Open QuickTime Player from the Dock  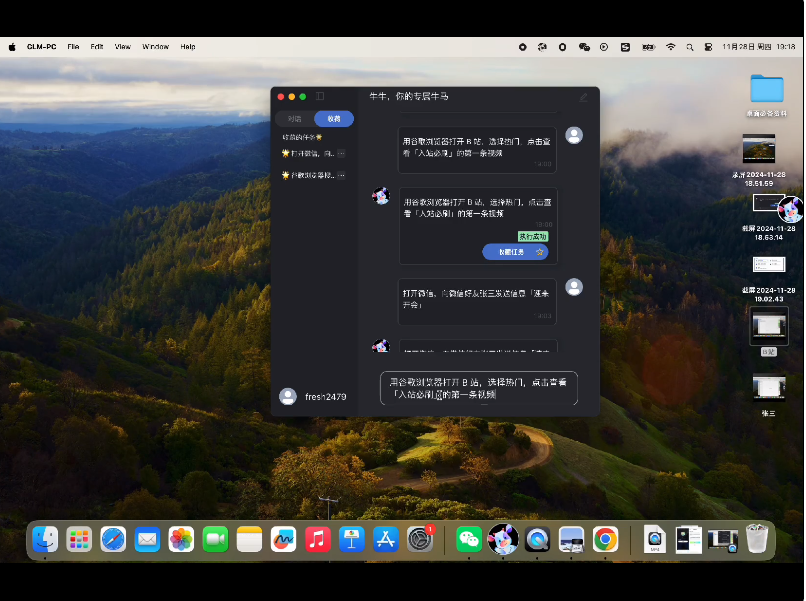(x=537, y=539)
